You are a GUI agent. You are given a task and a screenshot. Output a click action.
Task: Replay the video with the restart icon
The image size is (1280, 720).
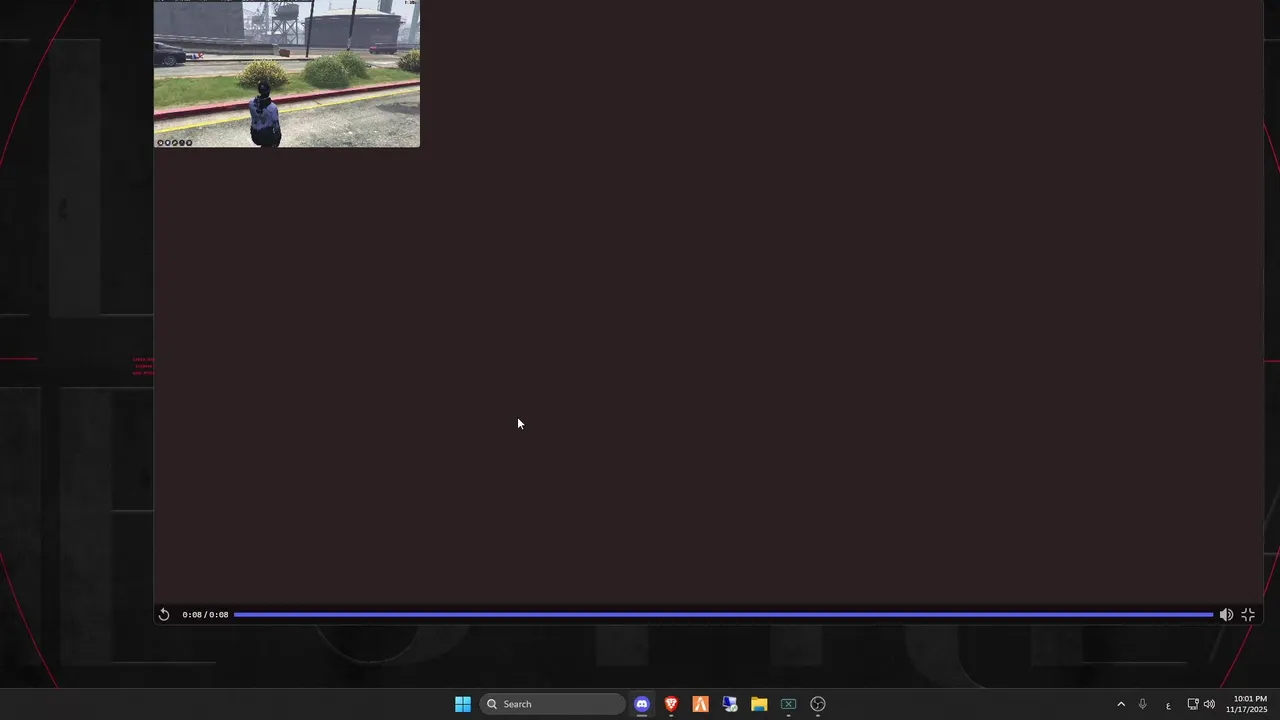click(164, 615)
